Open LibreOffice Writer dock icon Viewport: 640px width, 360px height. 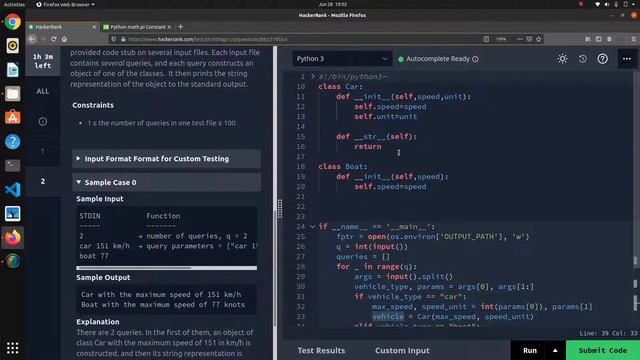point(13,70)
